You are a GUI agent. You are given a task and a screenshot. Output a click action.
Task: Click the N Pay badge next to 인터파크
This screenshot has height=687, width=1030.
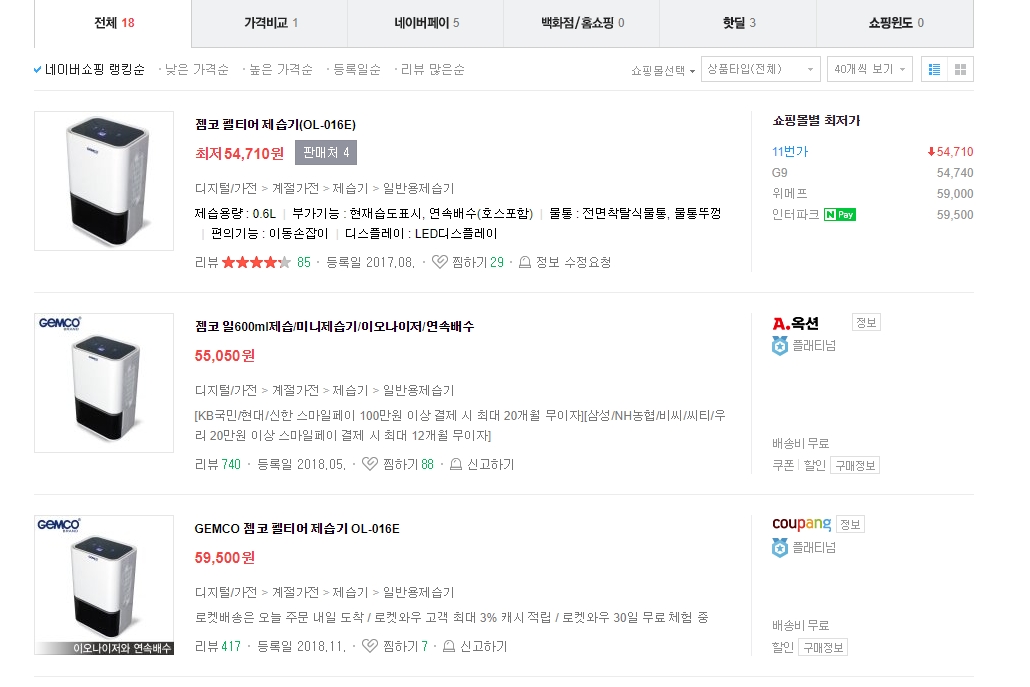pos(840,215)
